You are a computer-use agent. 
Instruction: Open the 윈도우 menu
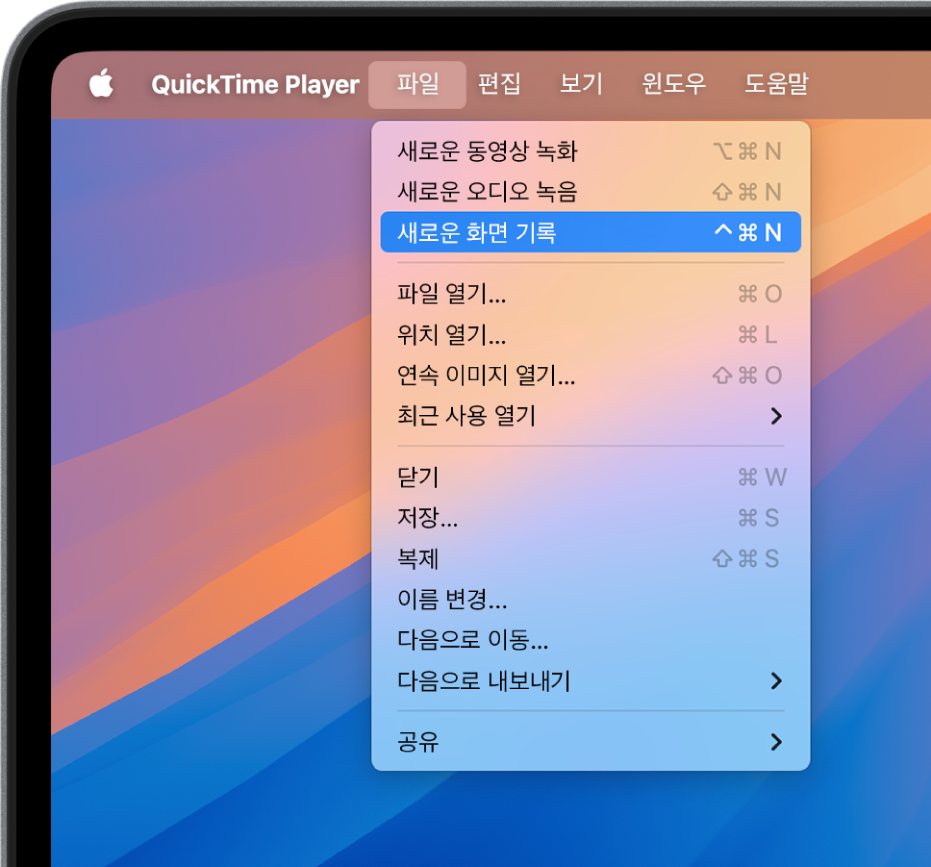click(674, 84)
